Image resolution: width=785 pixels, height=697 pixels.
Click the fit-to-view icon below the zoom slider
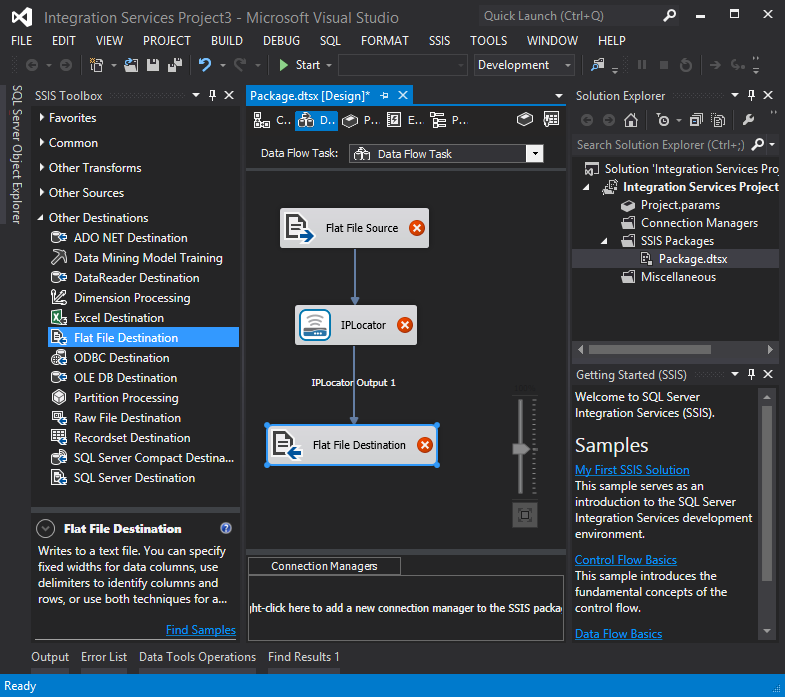[x=525, y=515]
